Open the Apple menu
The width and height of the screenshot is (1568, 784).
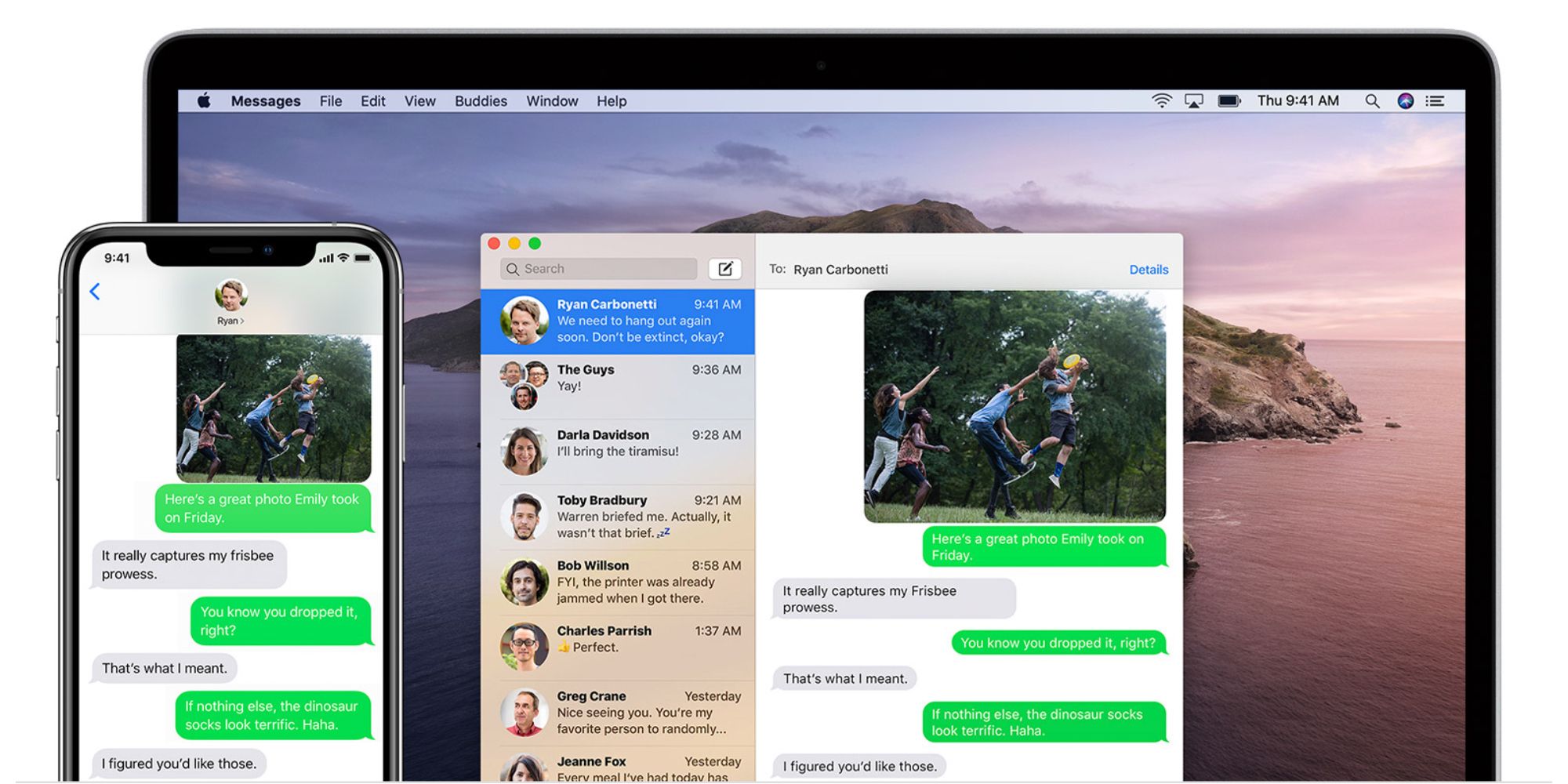pos(205,100)
